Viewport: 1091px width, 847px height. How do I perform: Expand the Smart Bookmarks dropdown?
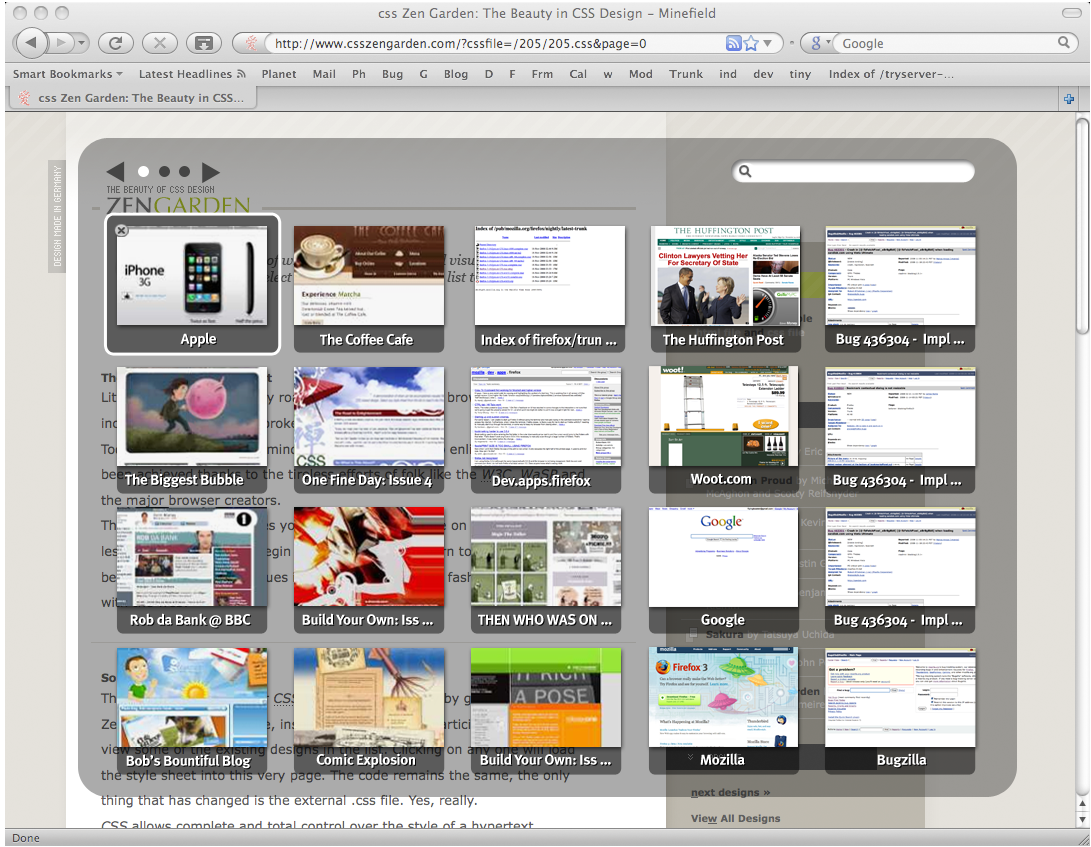67,74
